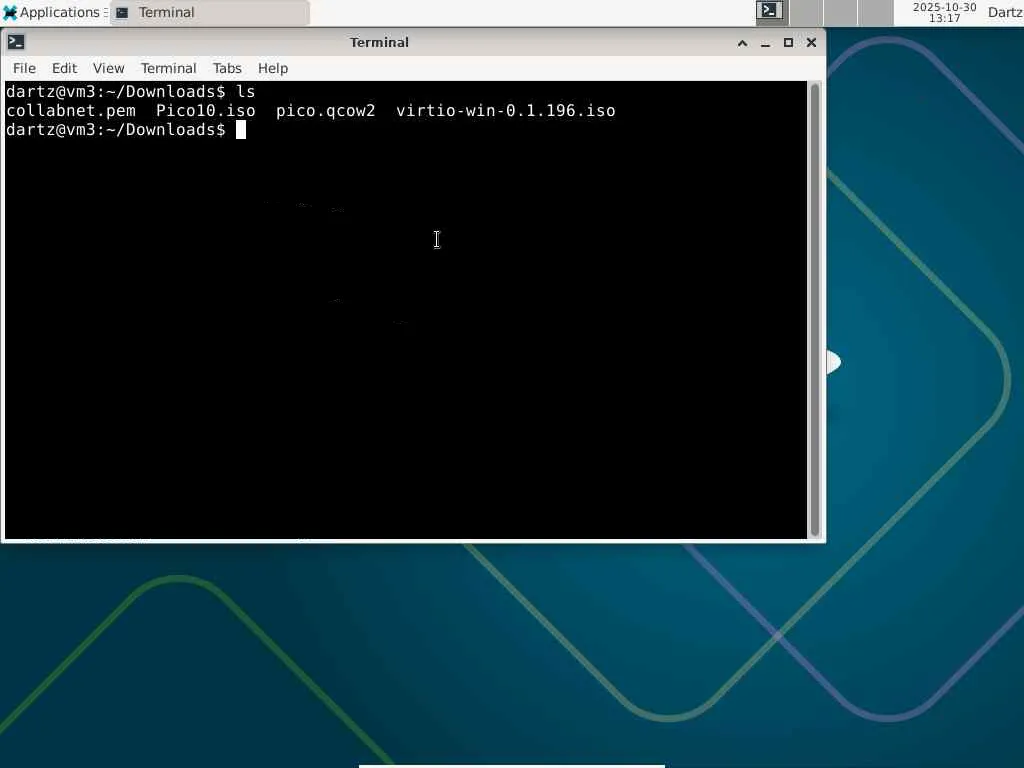Open the View menu
The height and width of the screenshot is (768, 1024).
tap(108, 68)
